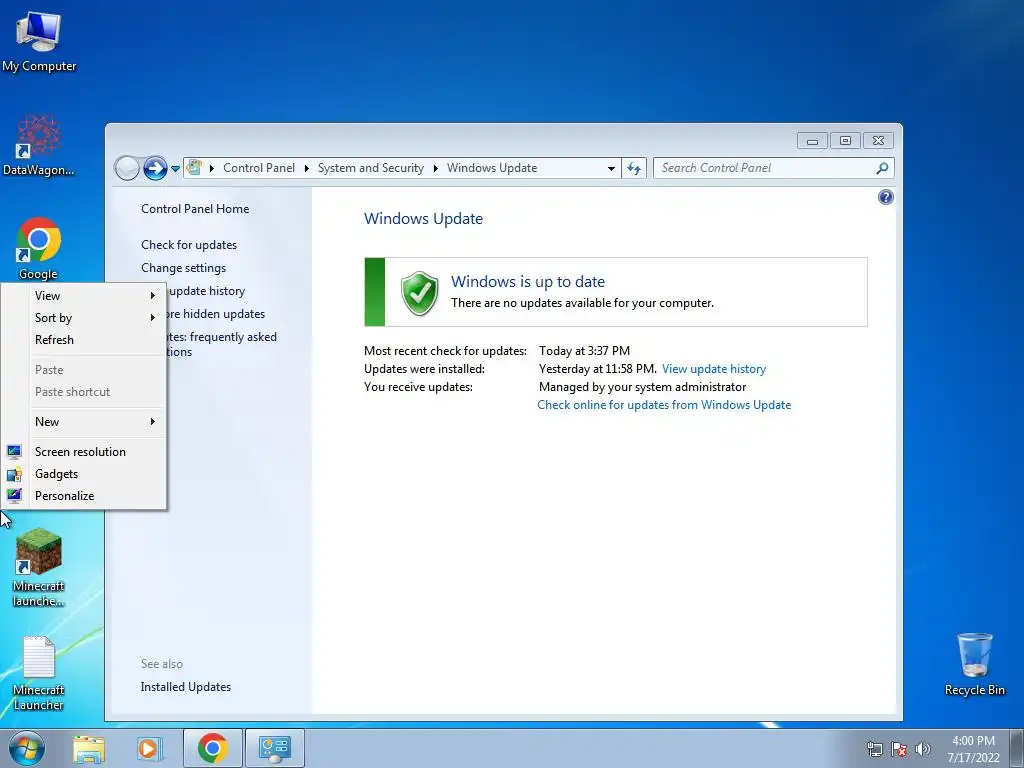The image size is (1024, 768).
Task: Open Windows Update help question icon
Action: pos(886,197)
